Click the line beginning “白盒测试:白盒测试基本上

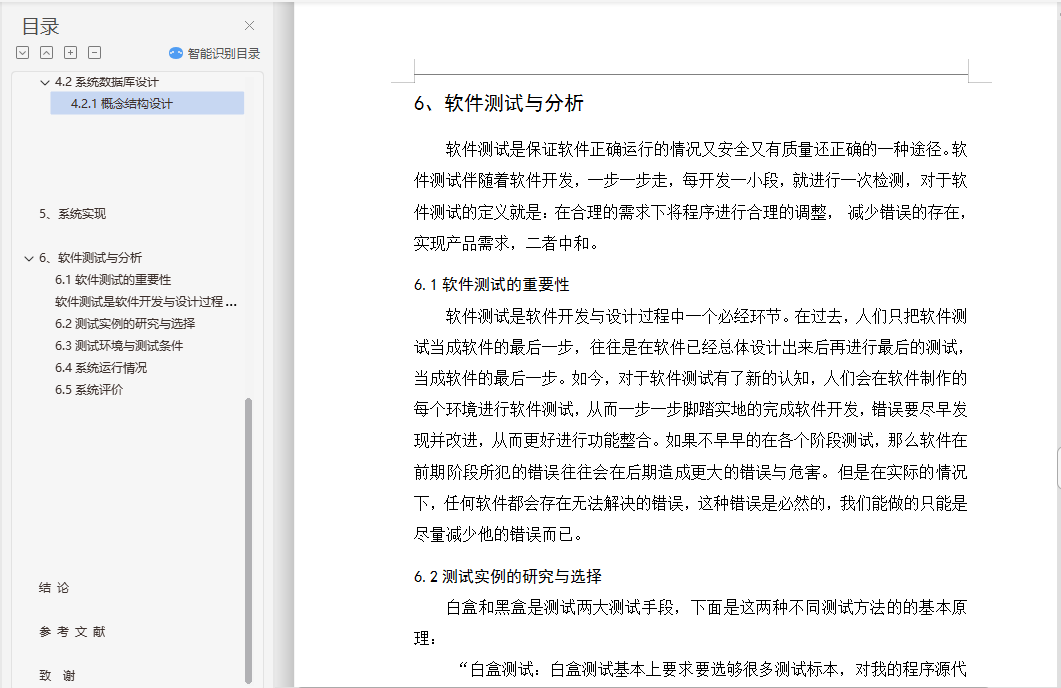pos(713,670)
